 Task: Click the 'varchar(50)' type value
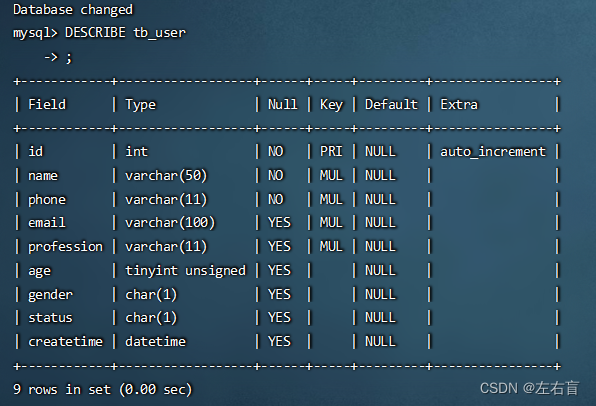click(x=166, y=176)
